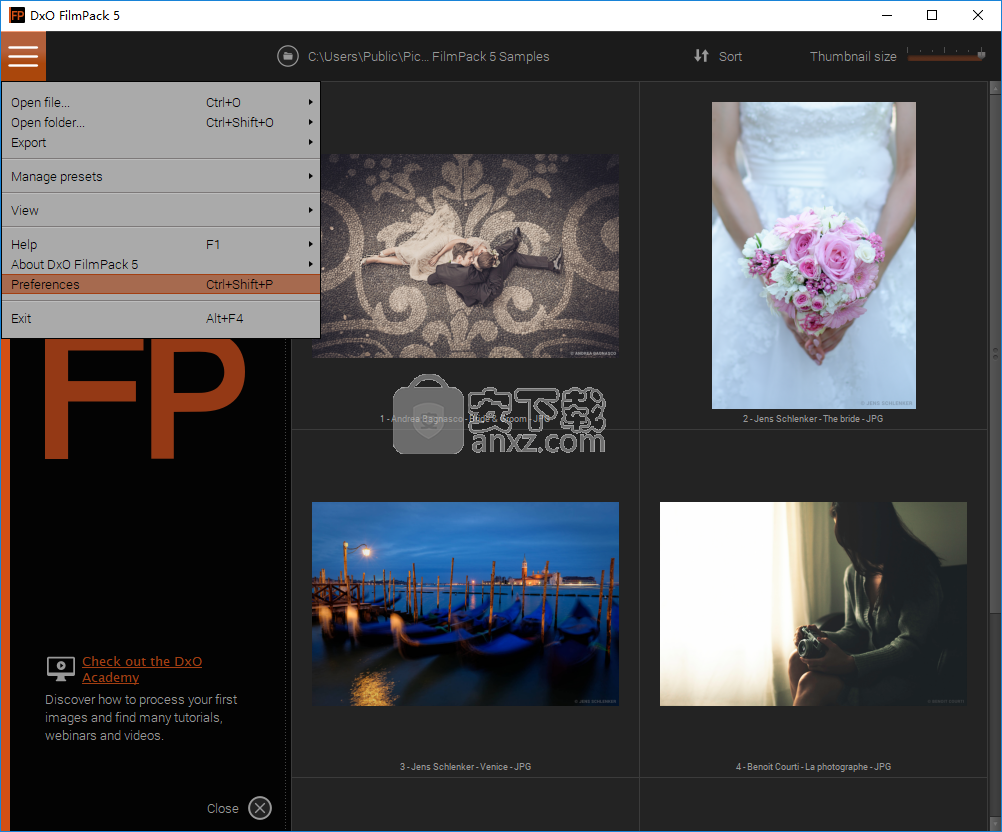
Task: Expand the View submenu arrow
Action: 311,210
